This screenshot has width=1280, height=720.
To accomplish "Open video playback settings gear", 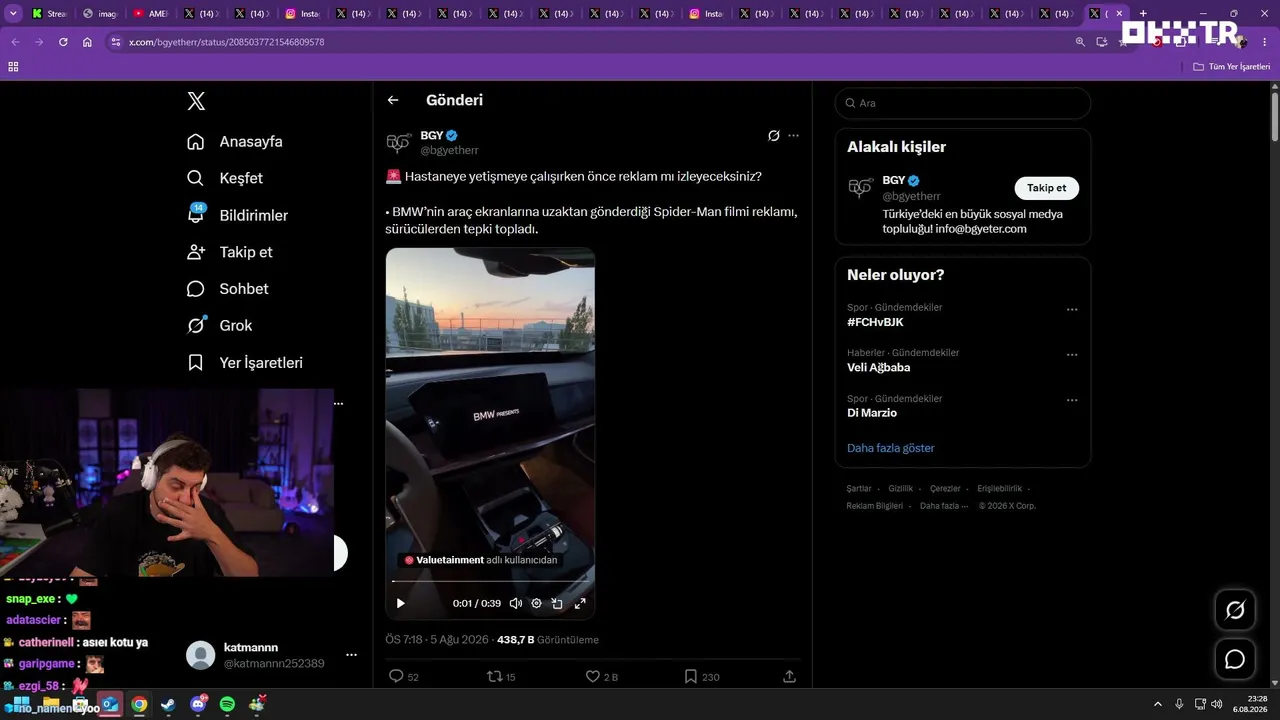I will point(537,603).
